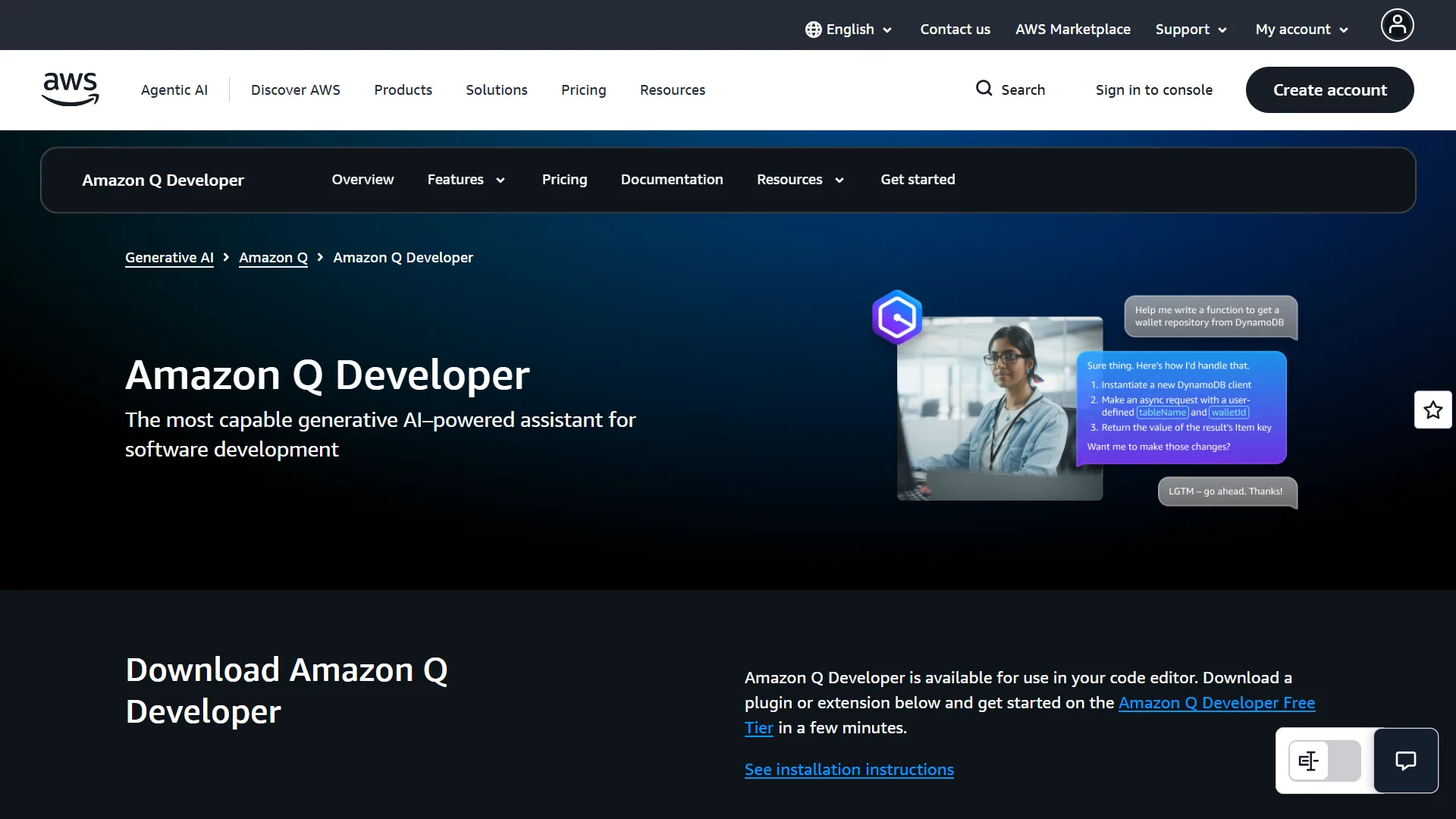
Task: Toggle the star bookmark icon on right edge
Action: [1432, 409]
